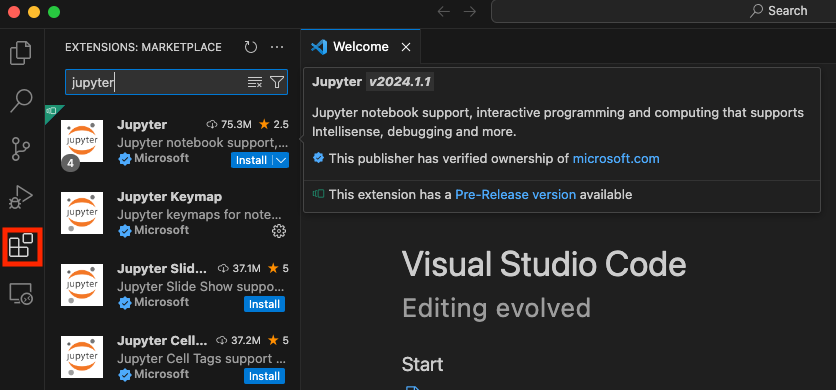Viewport: 836px width, 390px height.
Task: Click the v2024.1.1 version label
Action: (400, 82)
